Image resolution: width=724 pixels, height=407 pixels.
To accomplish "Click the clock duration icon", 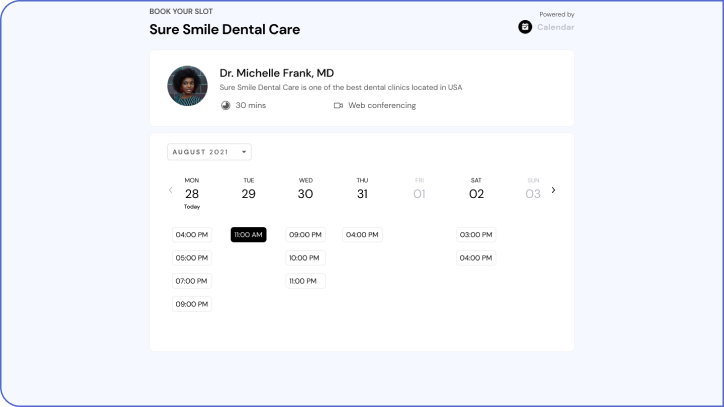I will [225, 105].
